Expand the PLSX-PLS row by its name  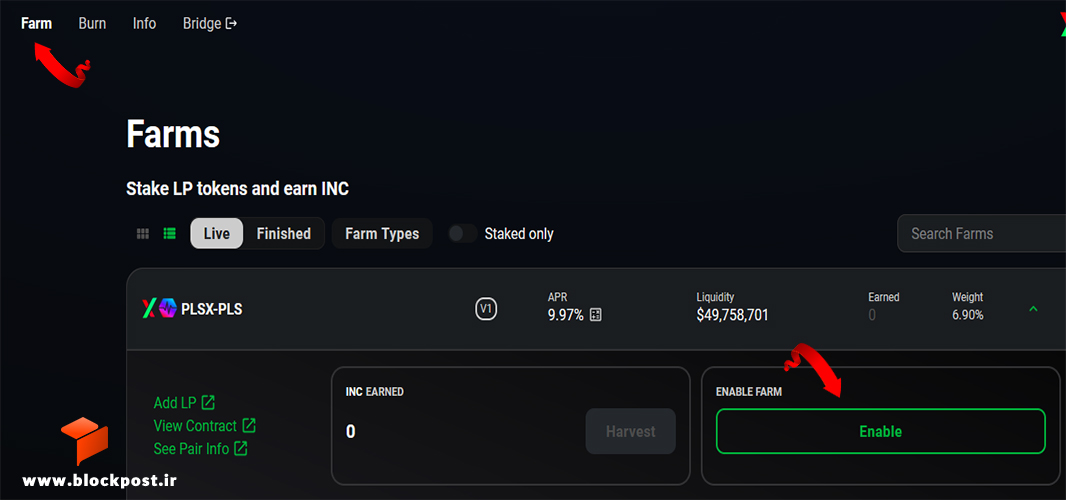(211, 310)
